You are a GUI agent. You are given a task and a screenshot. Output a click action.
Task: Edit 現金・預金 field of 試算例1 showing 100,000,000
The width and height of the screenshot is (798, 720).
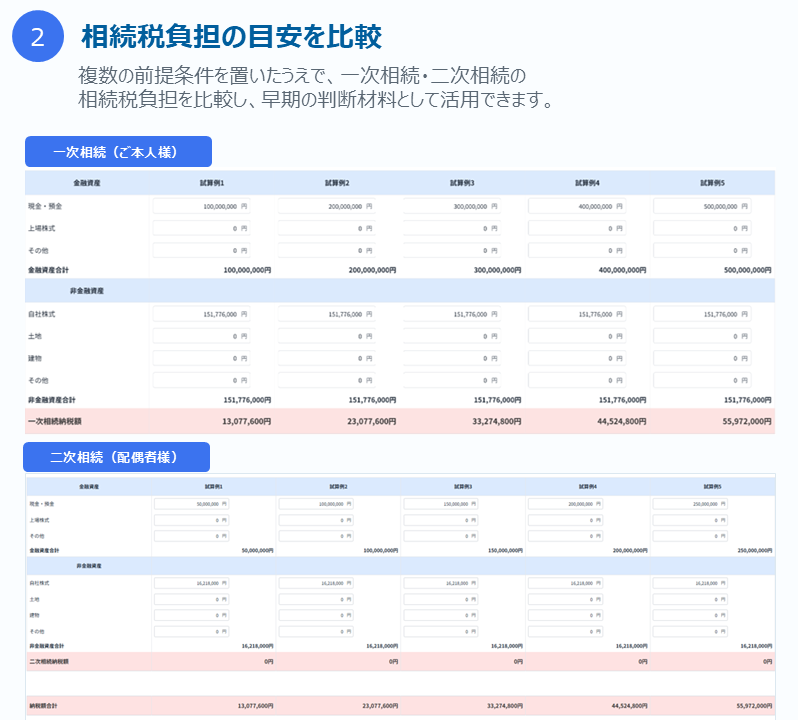[201, 206]
